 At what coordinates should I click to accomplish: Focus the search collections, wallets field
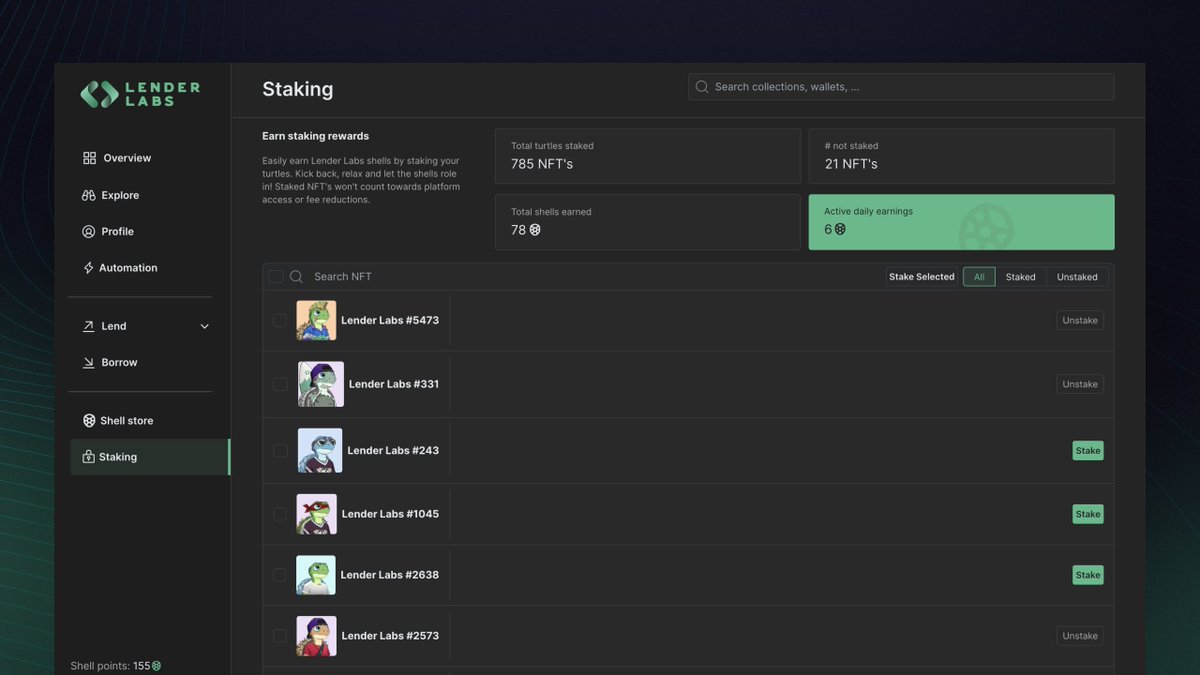pyautogui.click(x=901, y=87)
